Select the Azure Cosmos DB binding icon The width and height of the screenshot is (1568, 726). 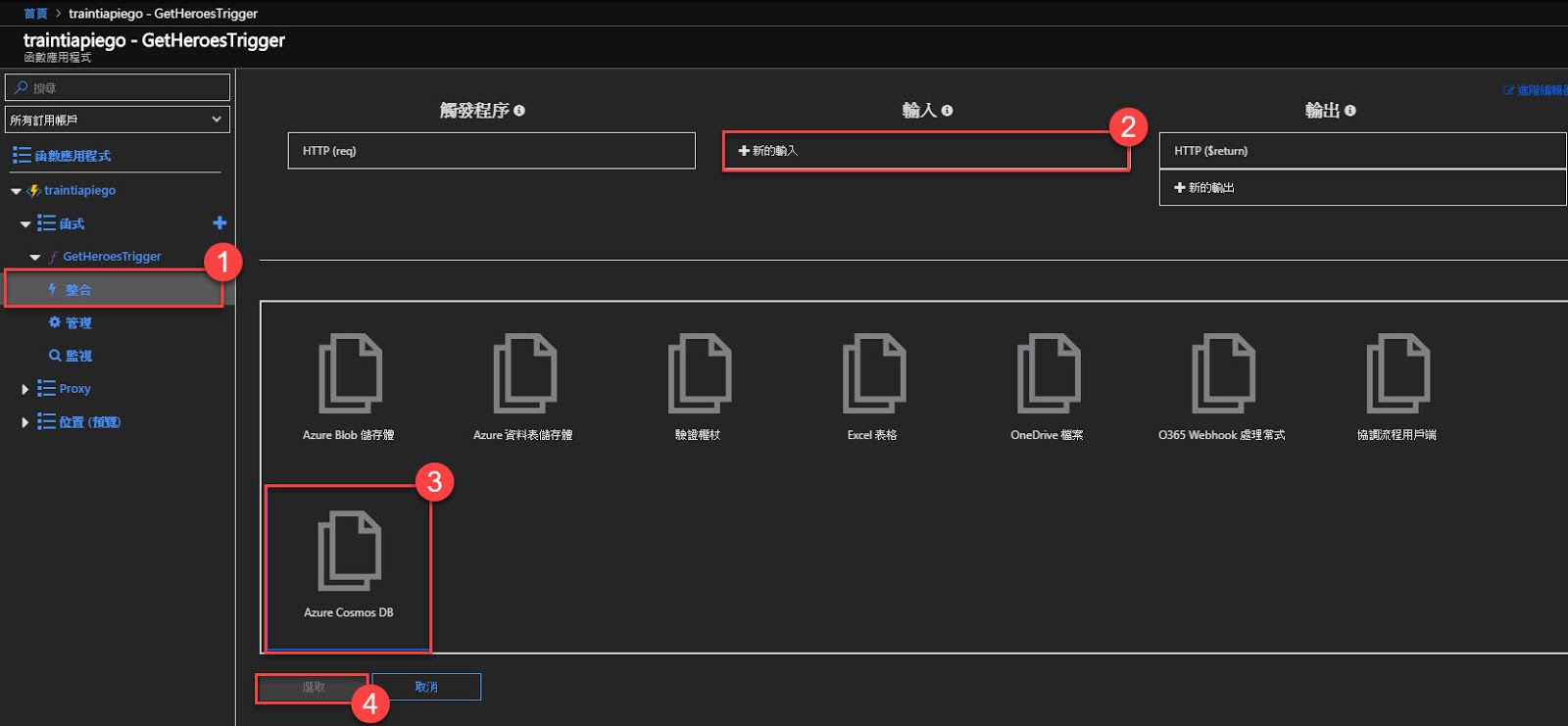pyautogui.click(x=350, y=551)
